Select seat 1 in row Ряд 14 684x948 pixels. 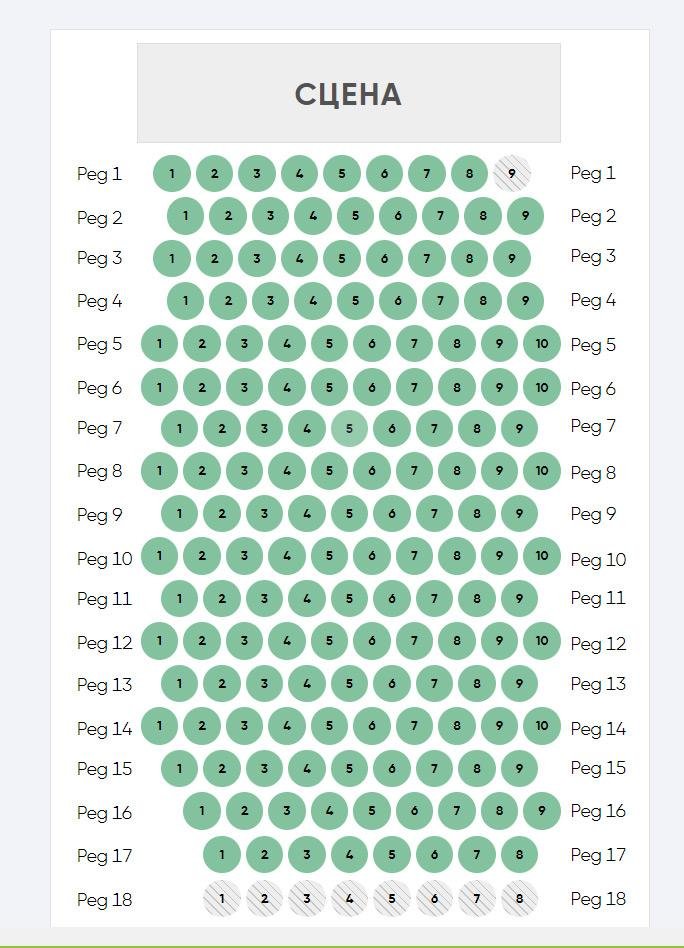[x=160, y=726]
